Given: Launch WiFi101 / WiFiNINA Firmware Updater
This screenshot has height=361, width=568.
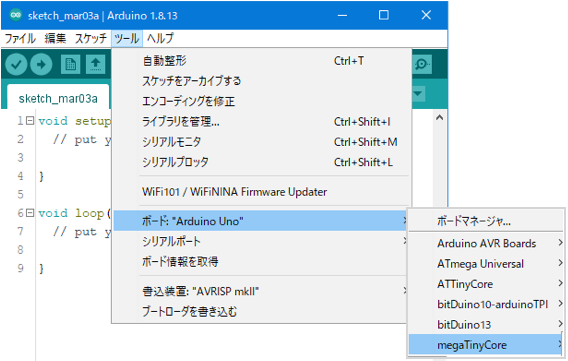Looking at the screenshot, I should point(262,192).
